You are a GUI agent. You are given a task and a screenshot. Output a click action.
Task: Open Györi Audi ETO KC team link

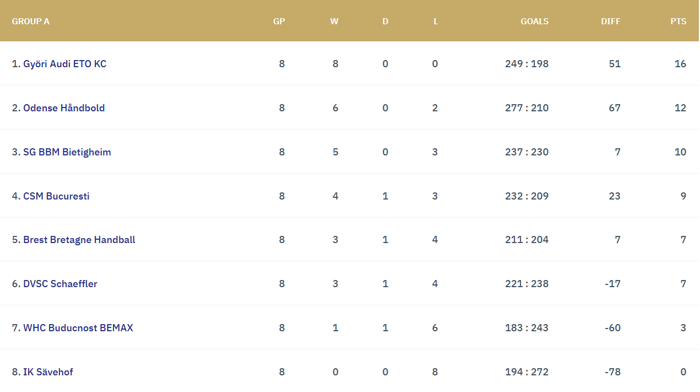tap(65, 64)
